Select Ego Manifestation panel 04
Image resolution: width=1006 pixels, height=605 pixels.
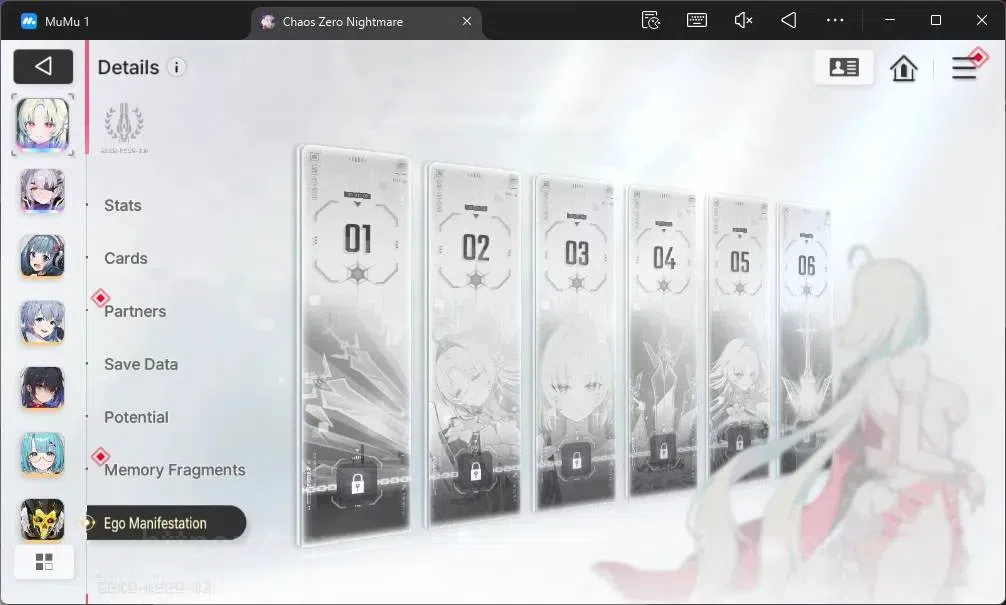point(662,341)
